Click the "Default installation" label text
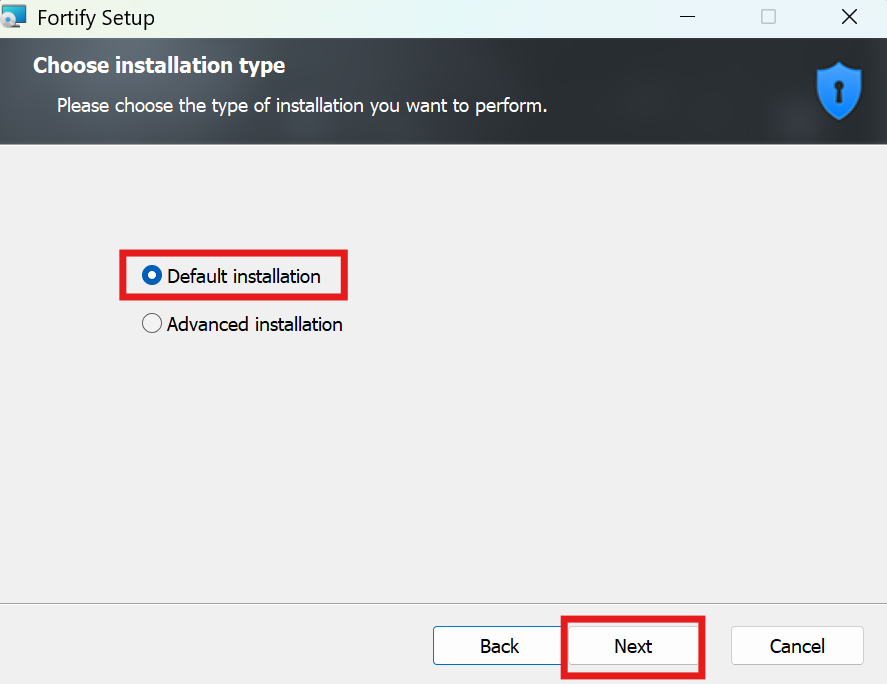This screenshot has width=887, height=684. point(243,276)
